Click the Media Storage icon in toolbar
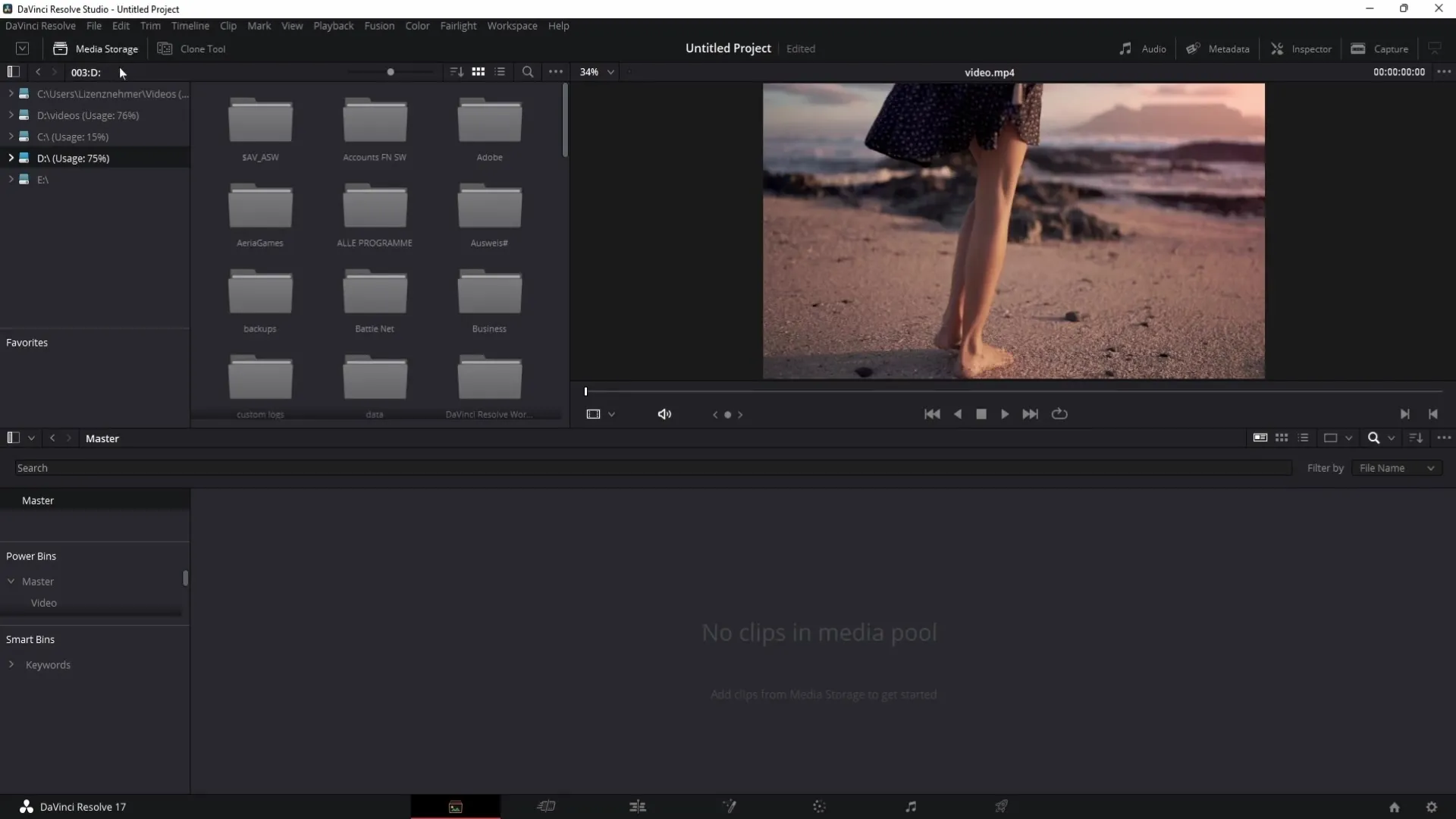Image resolution: width=1456 pixels, height=819 pixels. (x=60, y=48)
